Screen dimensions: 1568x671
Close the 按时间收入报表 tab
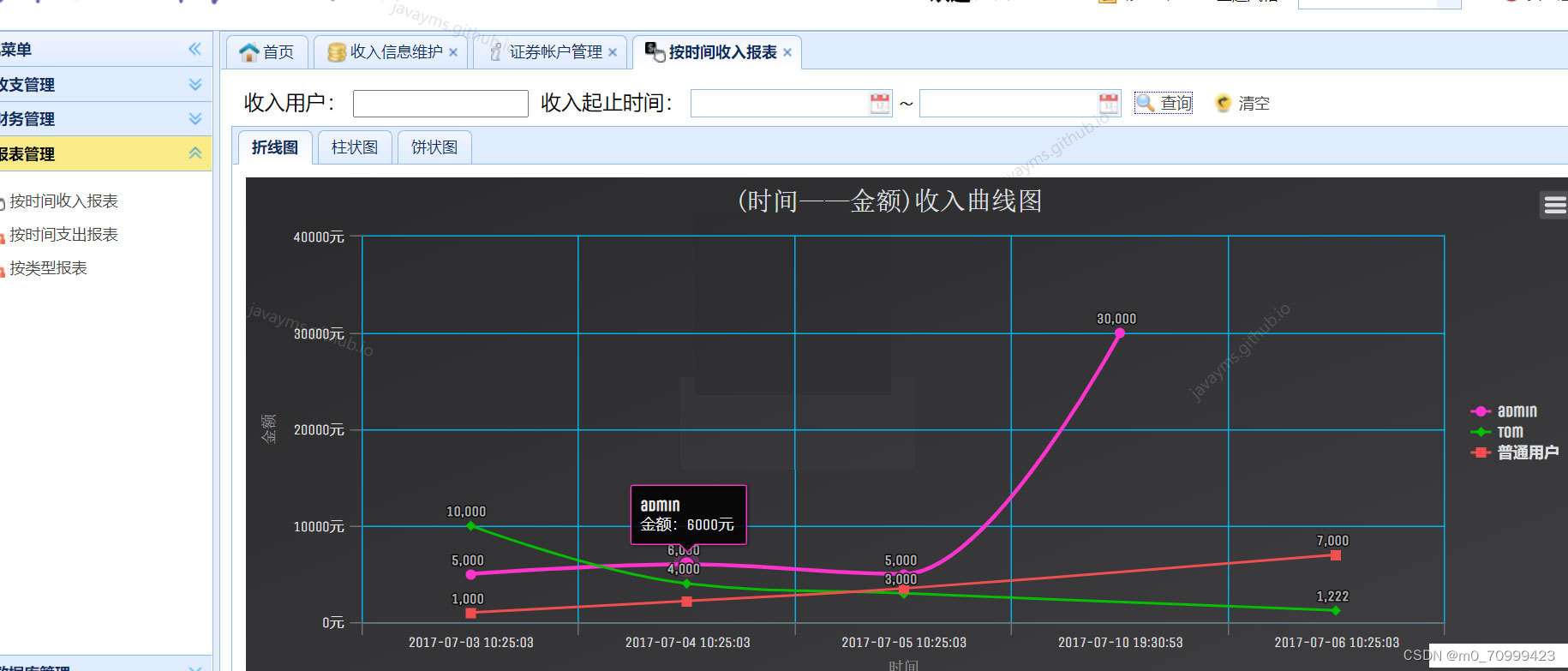click(787, 52)
